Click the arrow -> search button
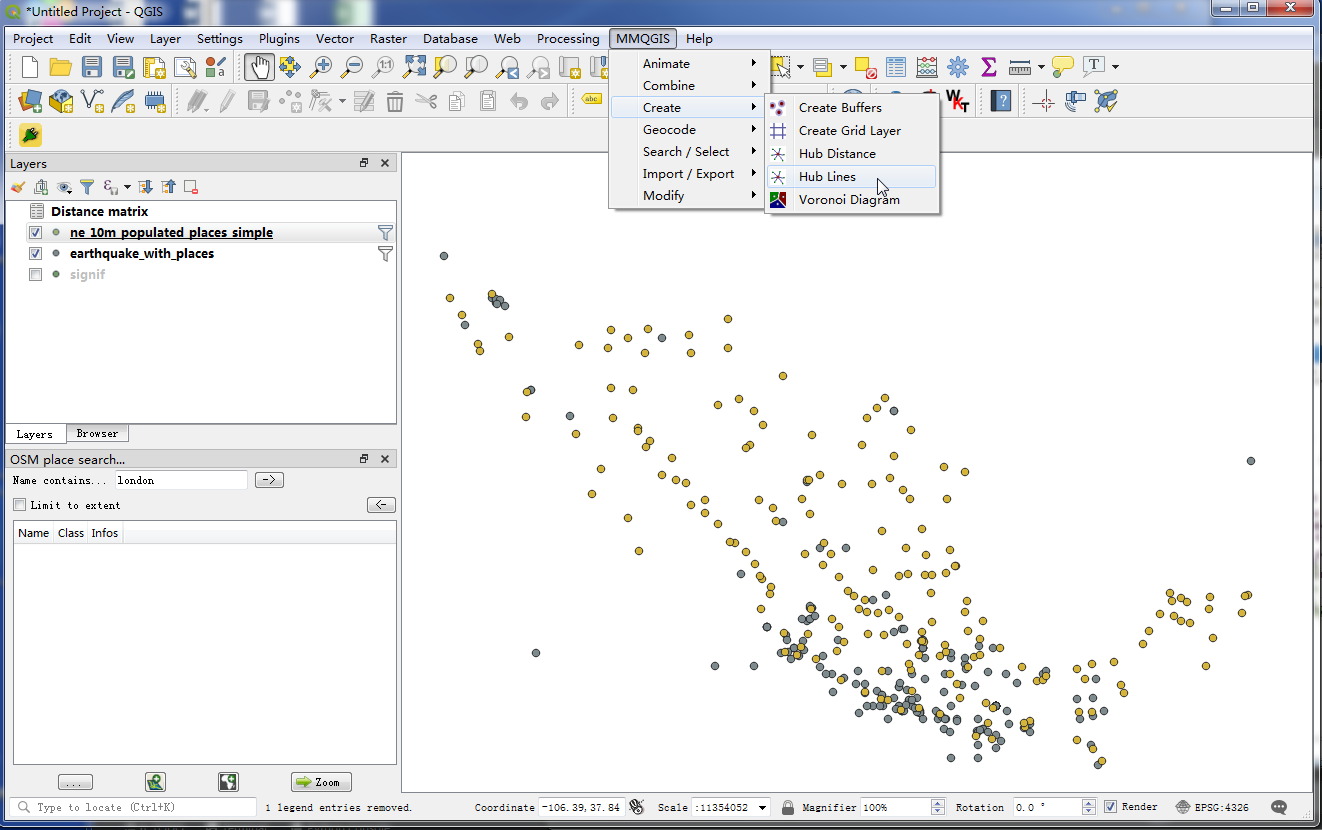 tap(269, 480)
